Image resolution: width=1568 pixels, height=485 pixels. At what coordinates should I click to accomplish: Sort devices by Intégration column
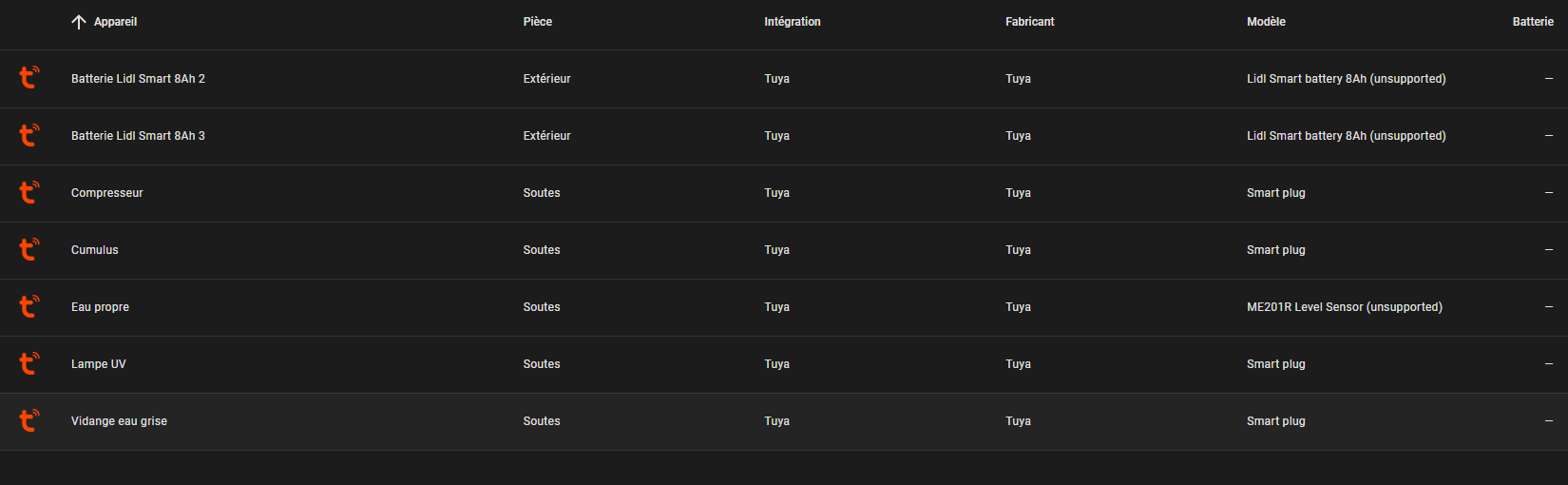[x=792, y=22]
